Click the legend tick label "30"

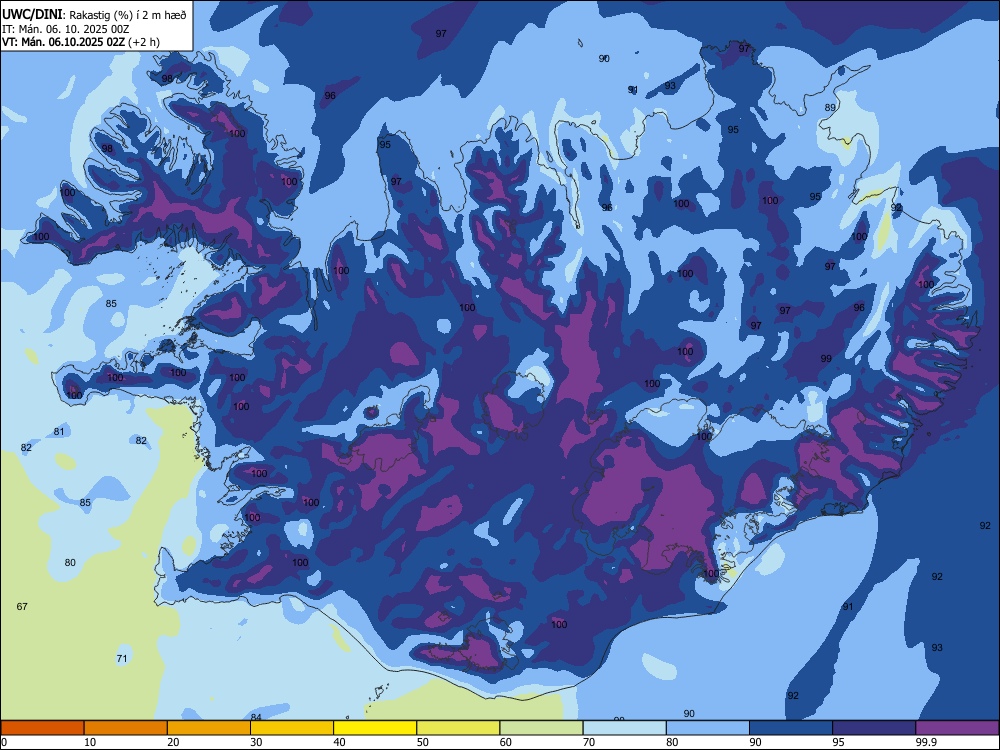click(256, 742)
